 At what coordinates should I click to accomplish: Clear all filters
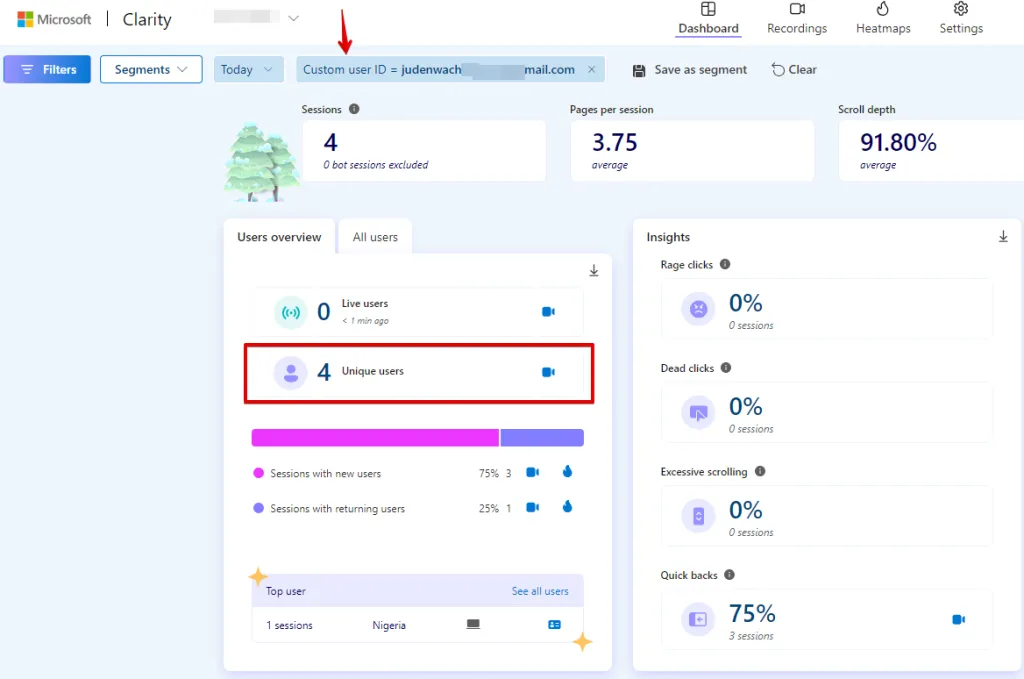[x=794, y=70]
